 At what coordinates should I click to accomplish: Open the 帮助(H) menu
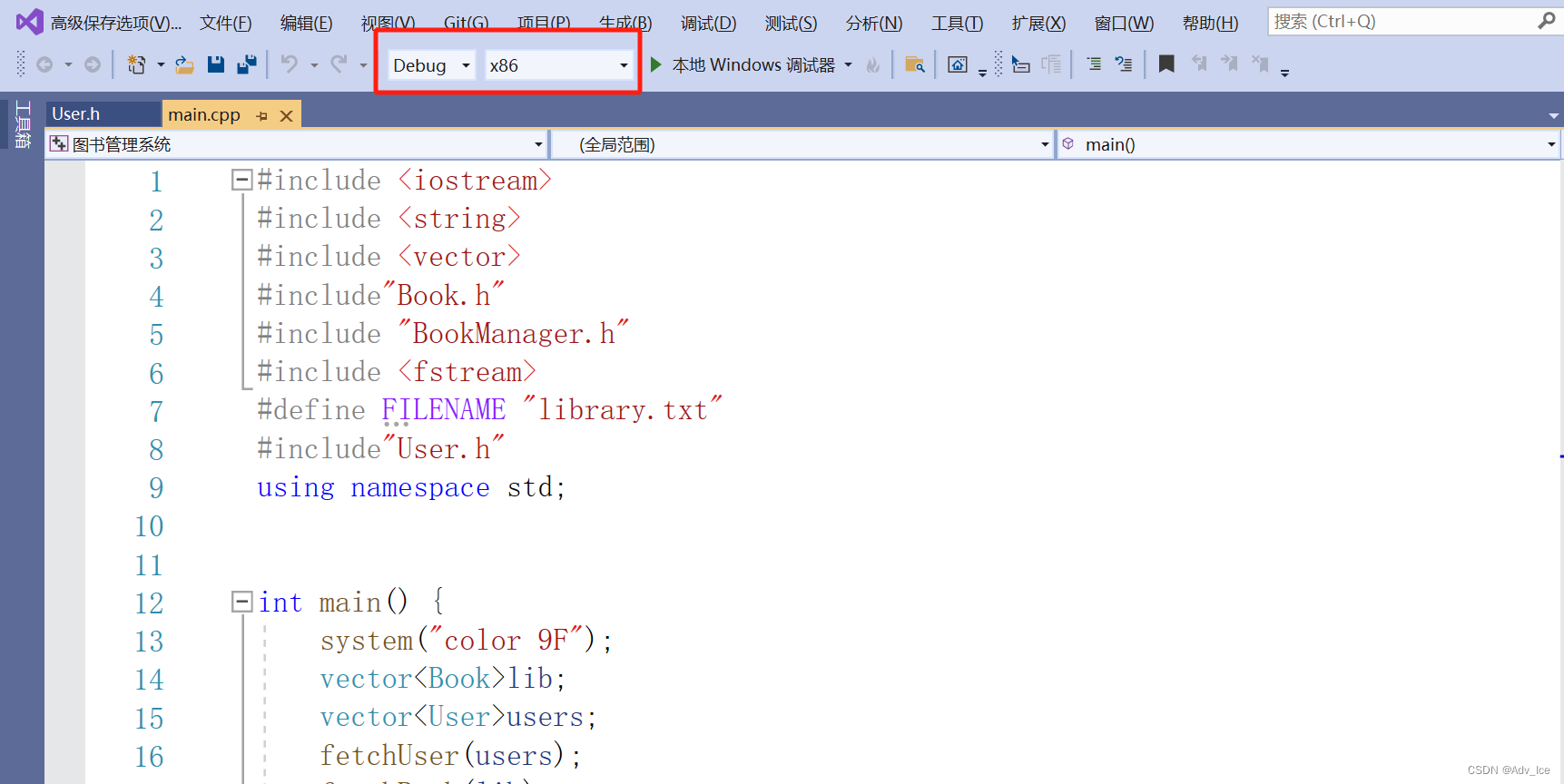(x=1210, y=23)
